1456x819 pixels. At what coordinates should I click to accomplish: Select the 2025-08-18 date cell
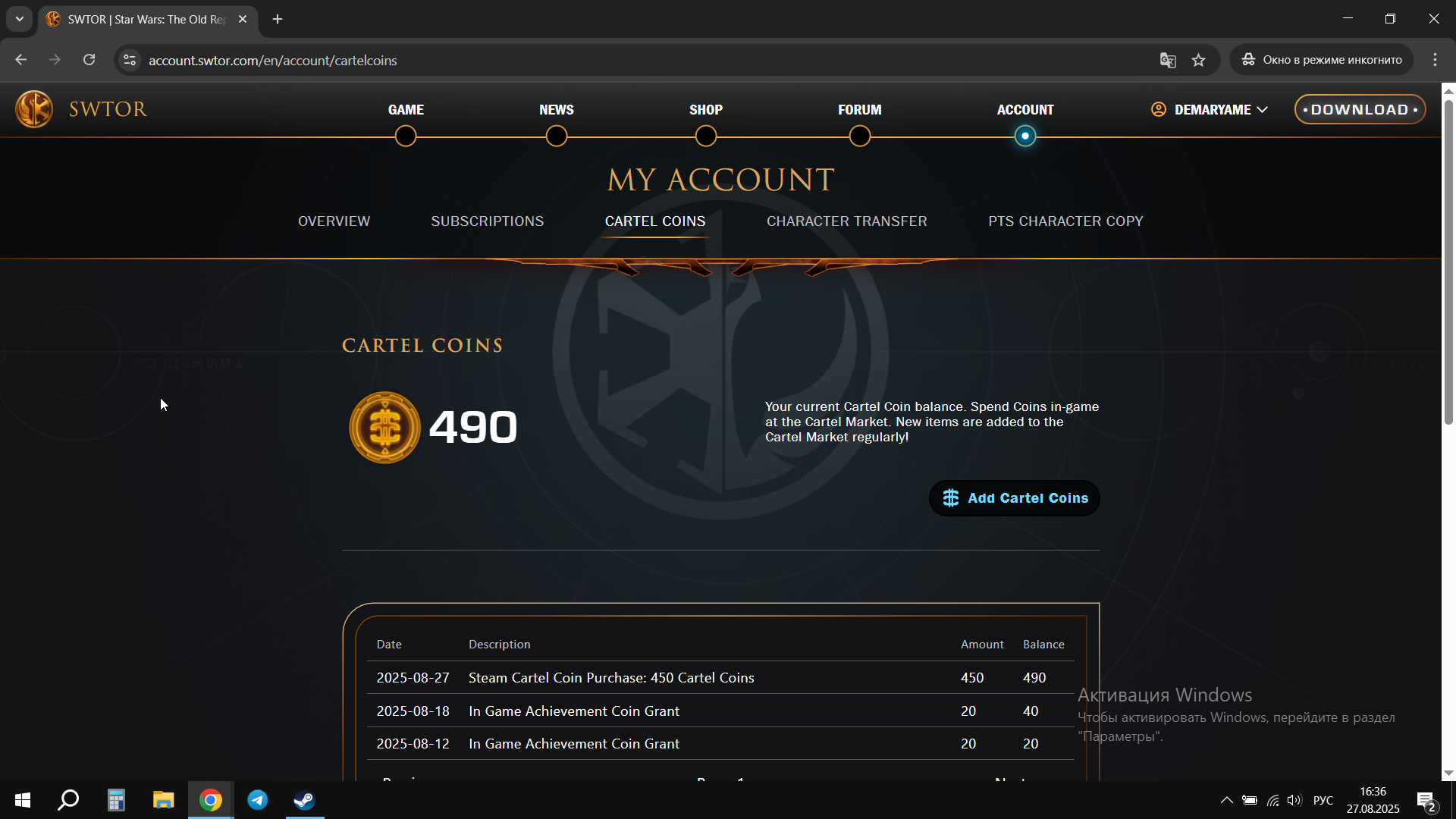pos(413,711)
